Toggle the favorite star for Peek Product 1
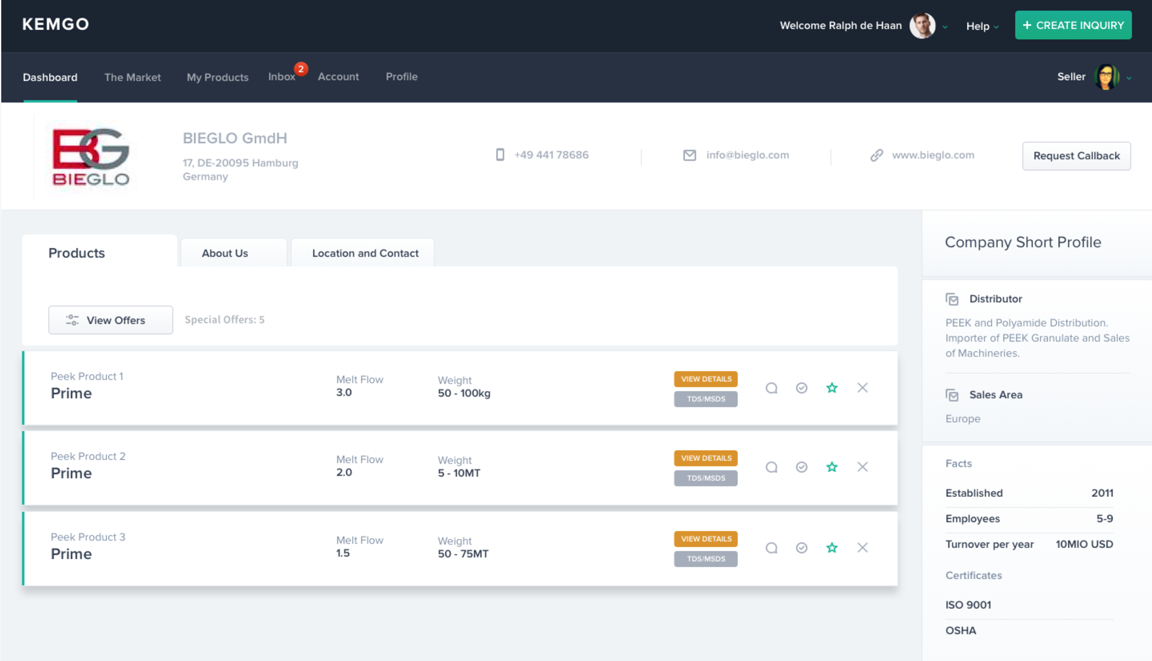 click(x=832, y=388)
